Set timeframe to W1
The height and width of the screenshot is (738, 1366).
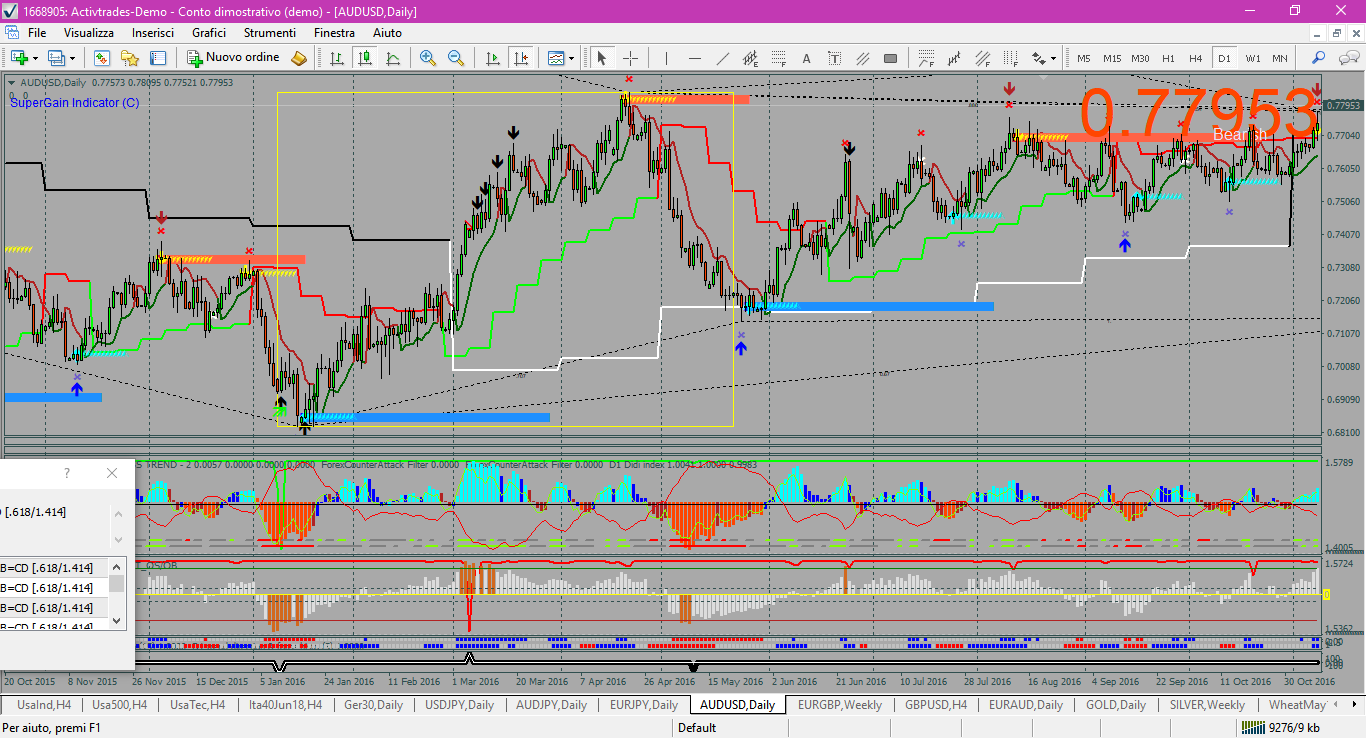tap(1253, 58)
